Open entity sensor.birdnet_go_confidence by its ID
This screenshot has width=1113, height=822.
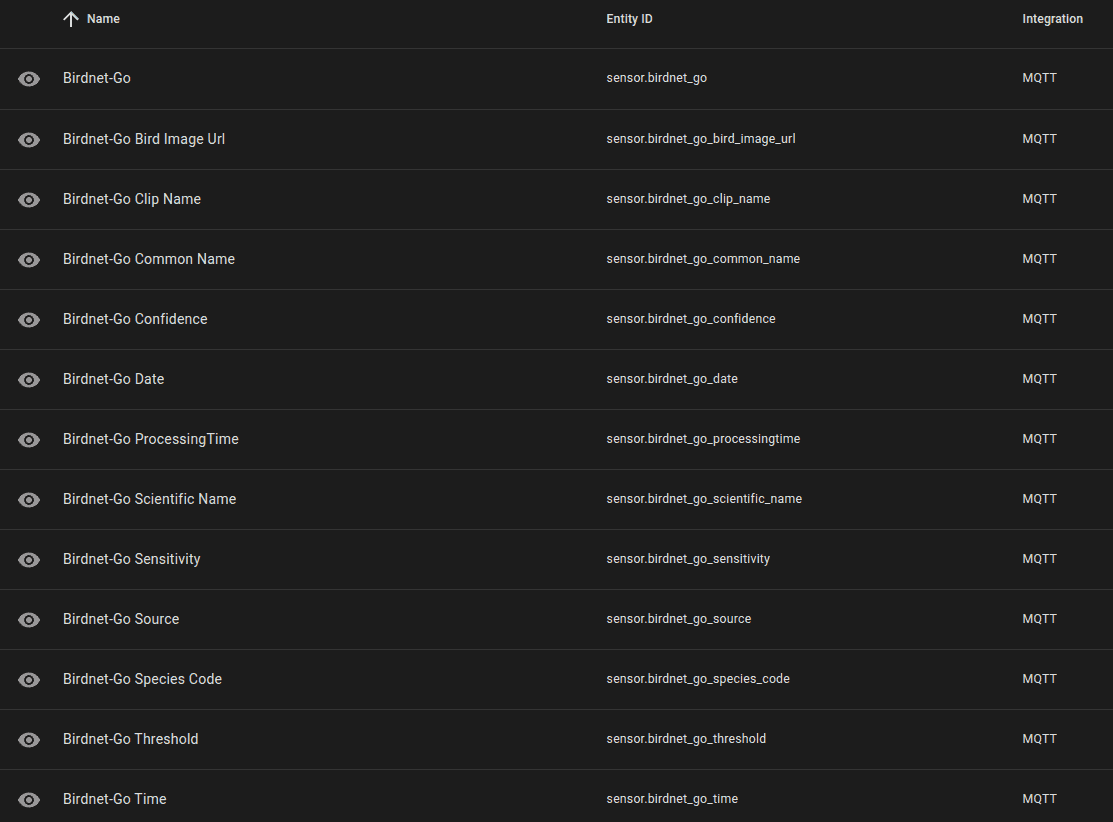[690, 319]
